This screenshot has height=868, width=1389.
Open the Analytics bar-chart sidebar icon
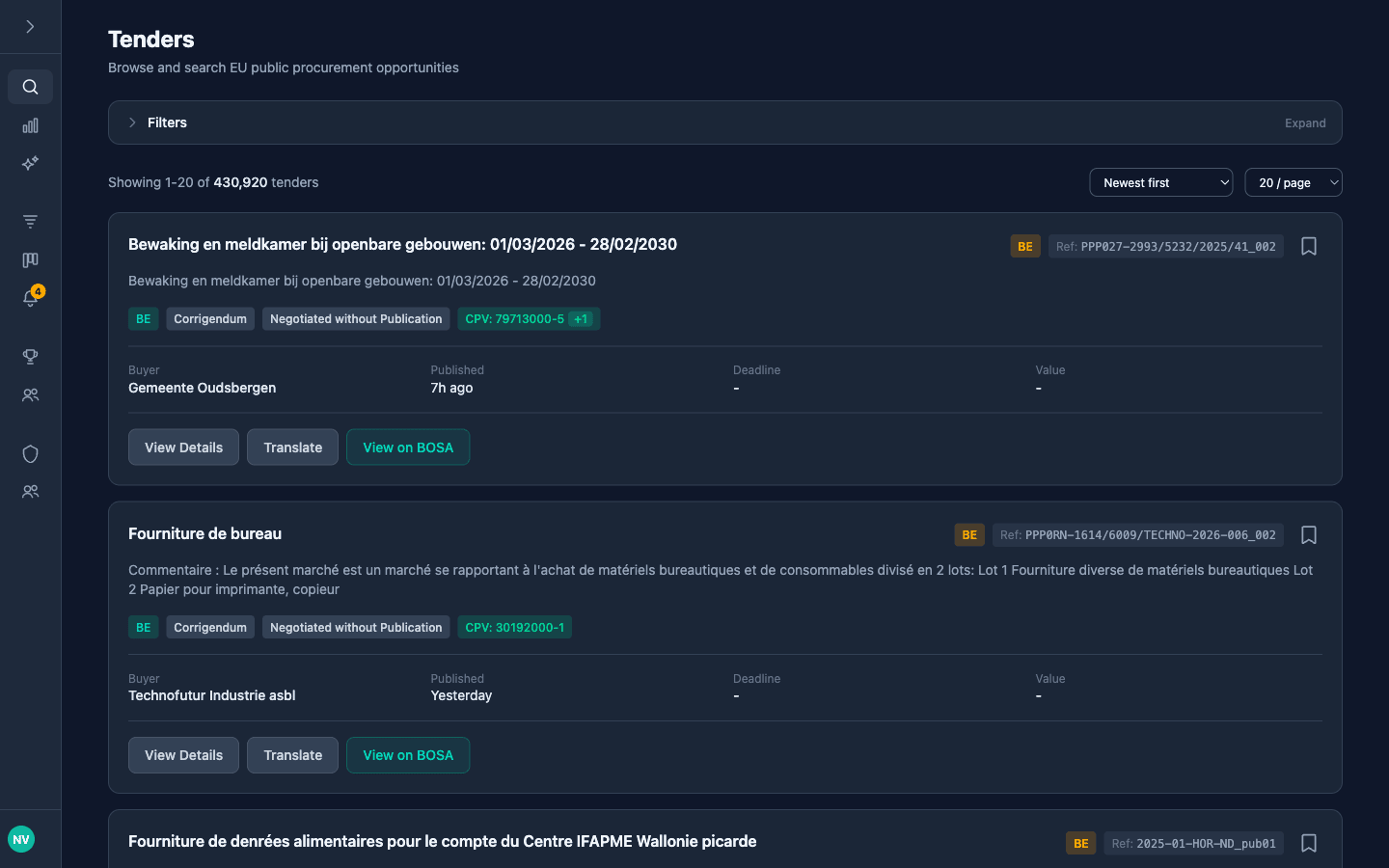pyautogui.click(x=30, y=125)
